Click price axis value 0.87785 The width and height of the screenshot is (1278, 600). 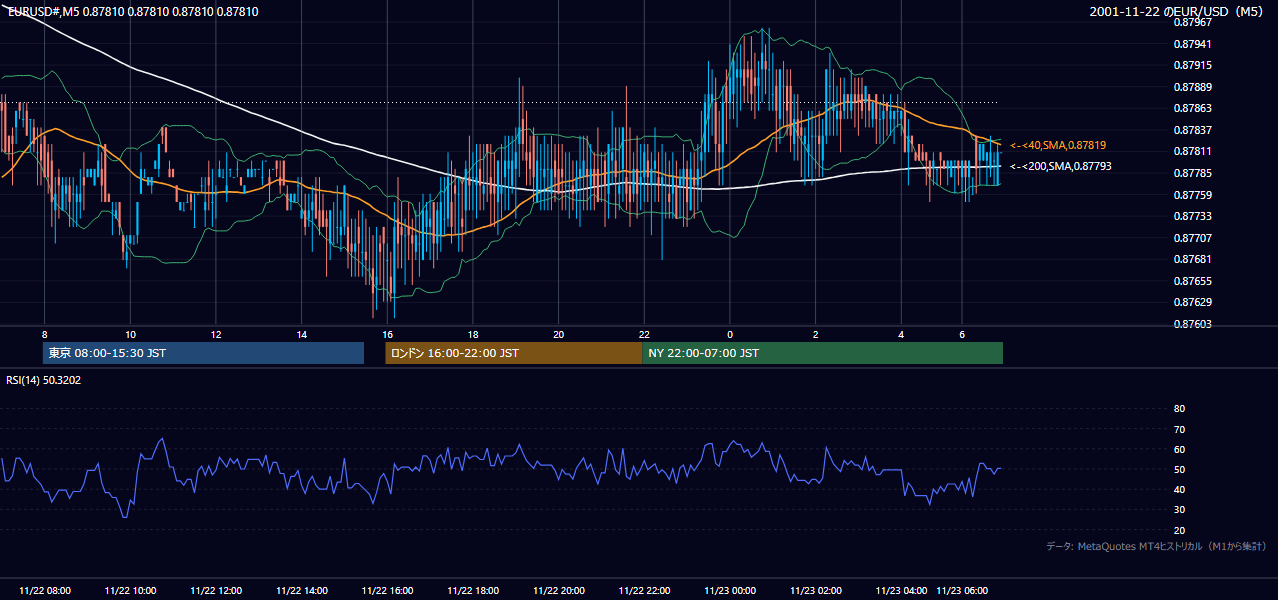pyautogui.click(x=1191, y=173)
